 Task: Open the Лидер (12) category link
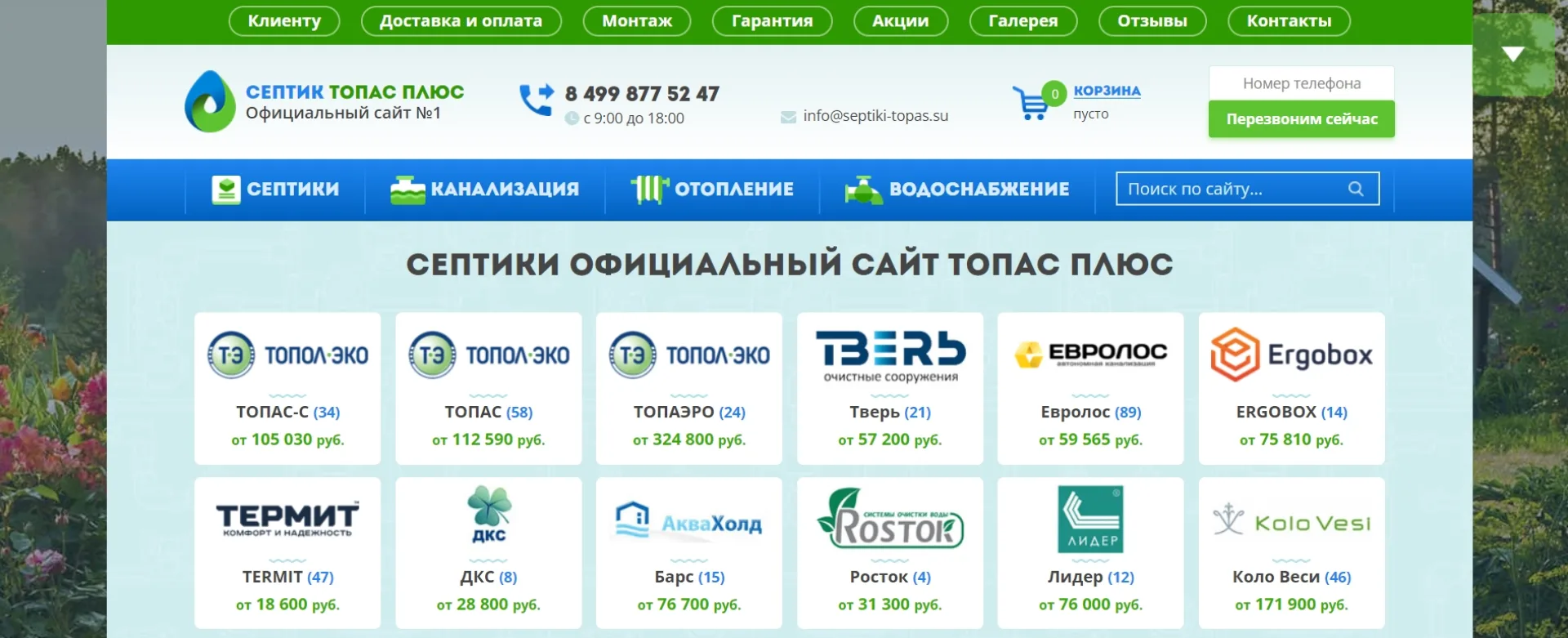tap(1090, 578)
